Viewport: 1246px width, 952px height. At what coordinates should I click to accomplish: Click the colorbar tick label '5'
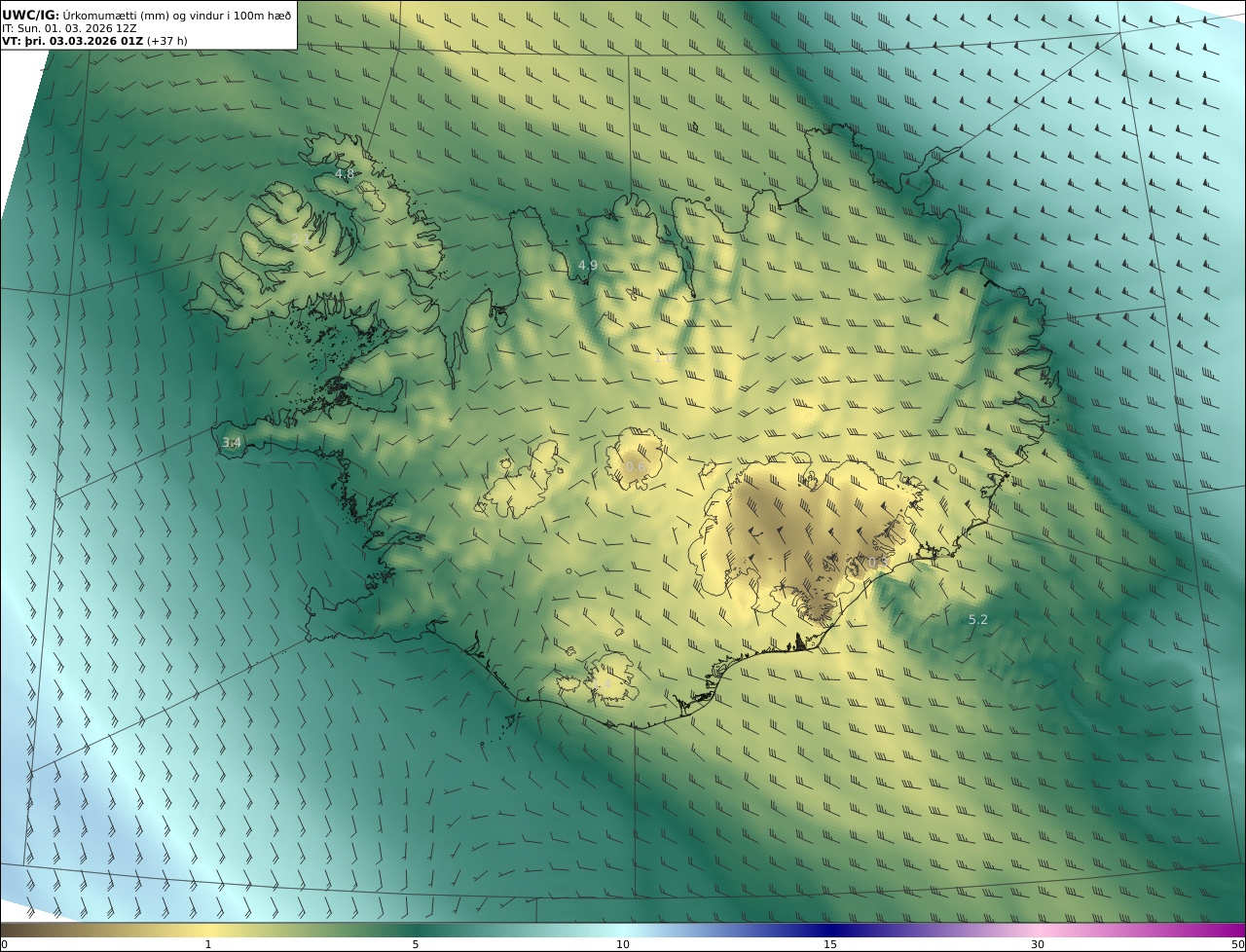(416, 944)
